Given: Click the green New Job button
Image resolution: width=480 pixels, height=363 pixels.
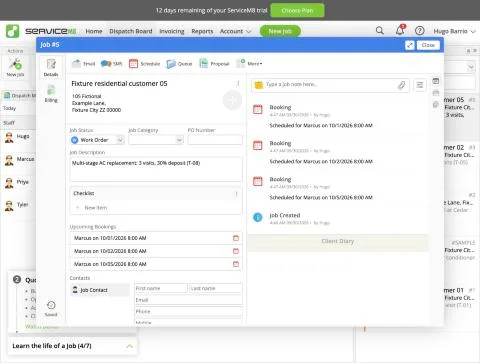Looking at the screenshot, I should tap(280, 31).
